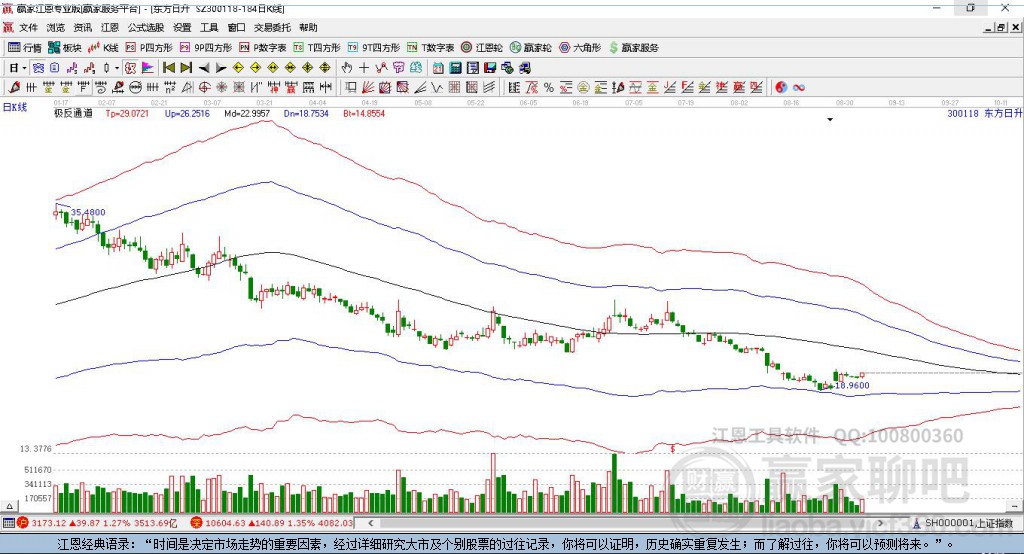The image size is (1024, 554).
Task: Open the 江恩 menu
Action: (x=110, y=27)
